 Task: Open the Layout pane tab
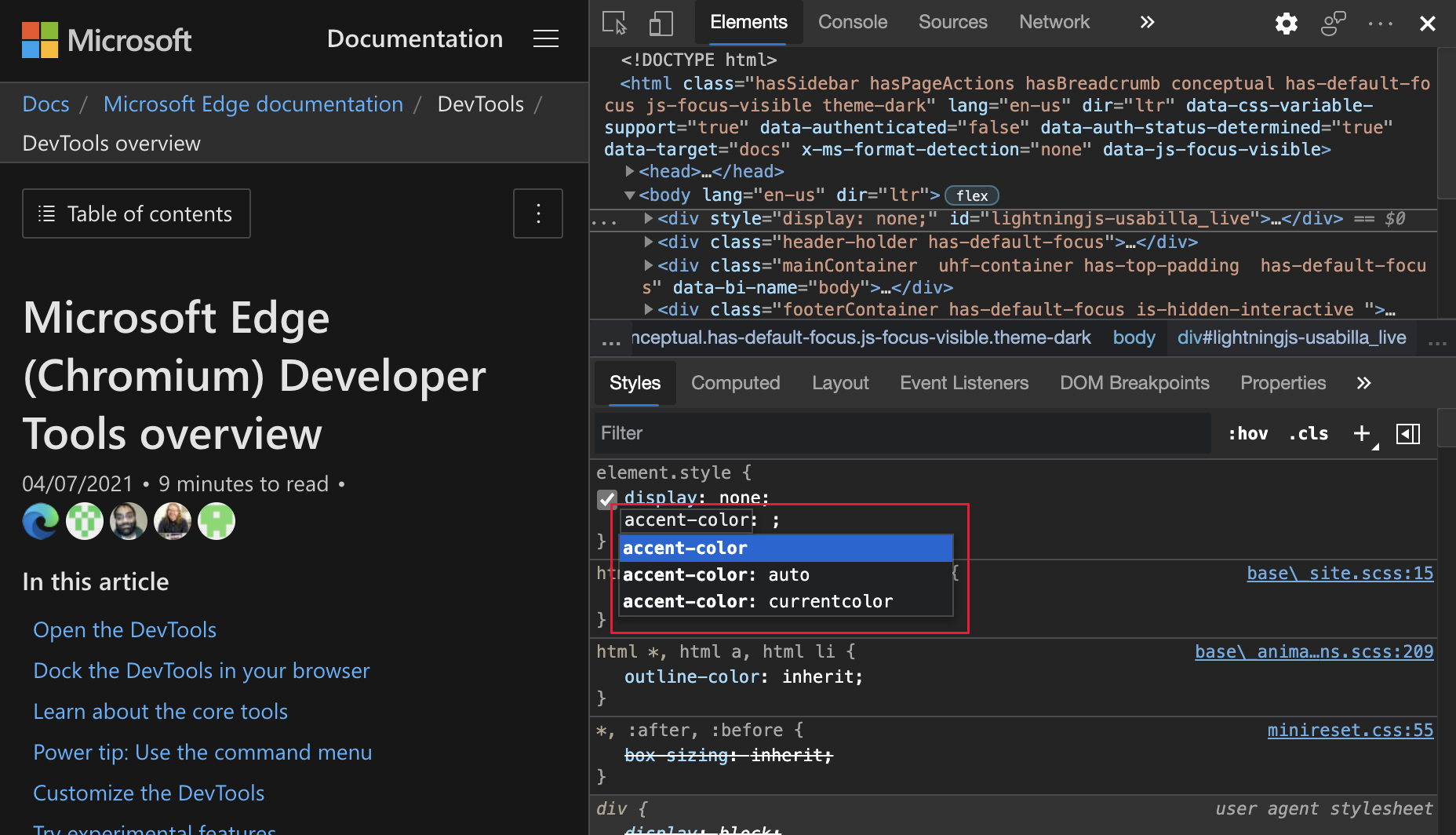pyautogui.click(x=840, y=383)
